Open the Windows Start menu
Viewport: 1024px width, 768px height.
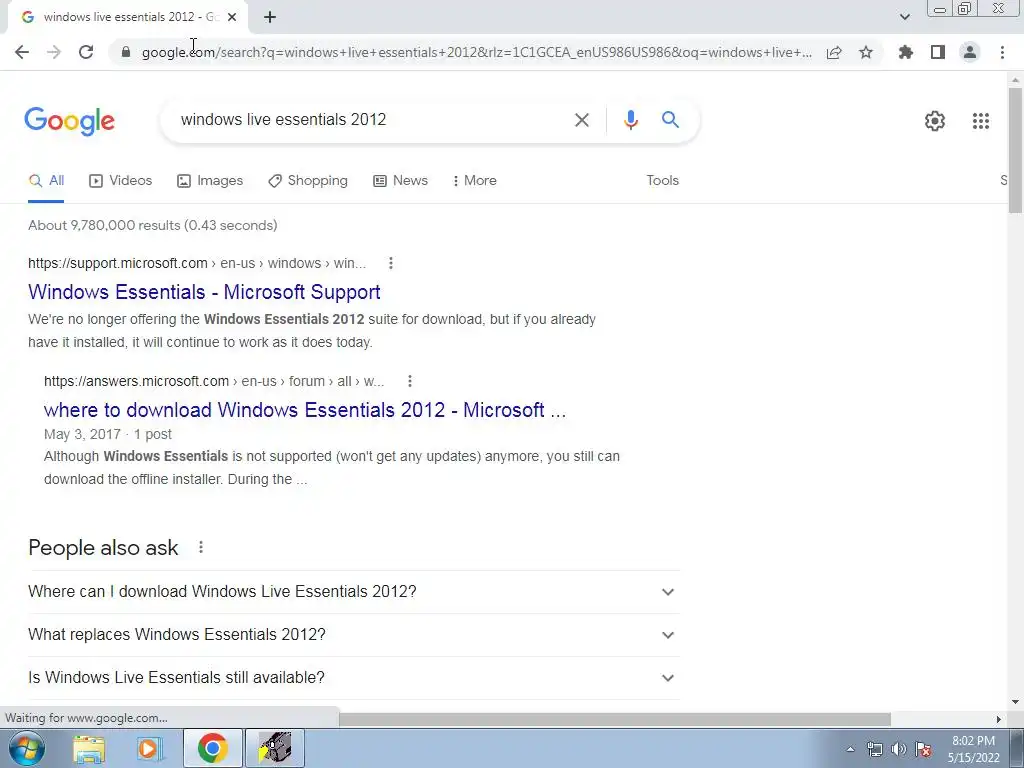[26, 748]
